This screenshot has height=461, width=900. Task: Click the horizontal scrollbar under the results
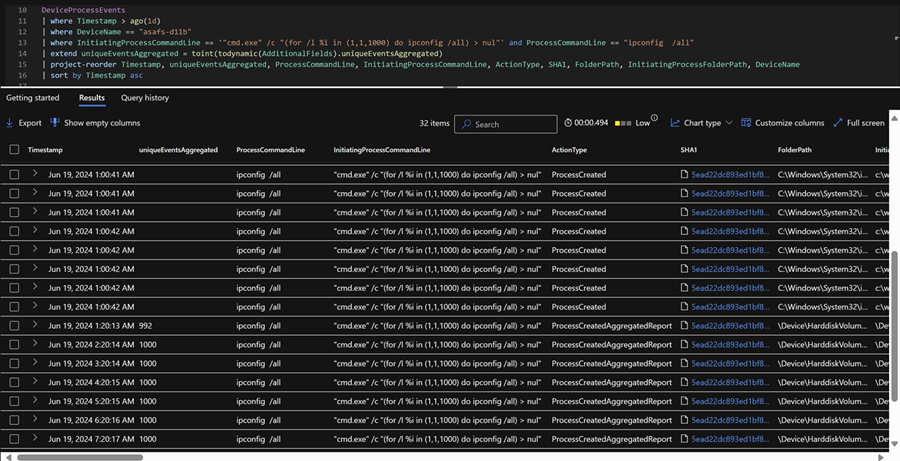[400, 457]
